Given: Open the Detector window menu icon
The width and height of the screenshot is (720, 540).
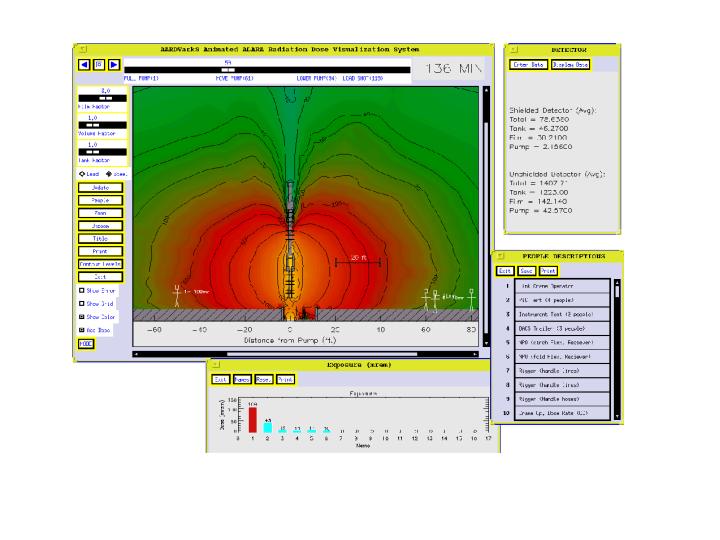Looking at the screenshot, I should [514, 50].
